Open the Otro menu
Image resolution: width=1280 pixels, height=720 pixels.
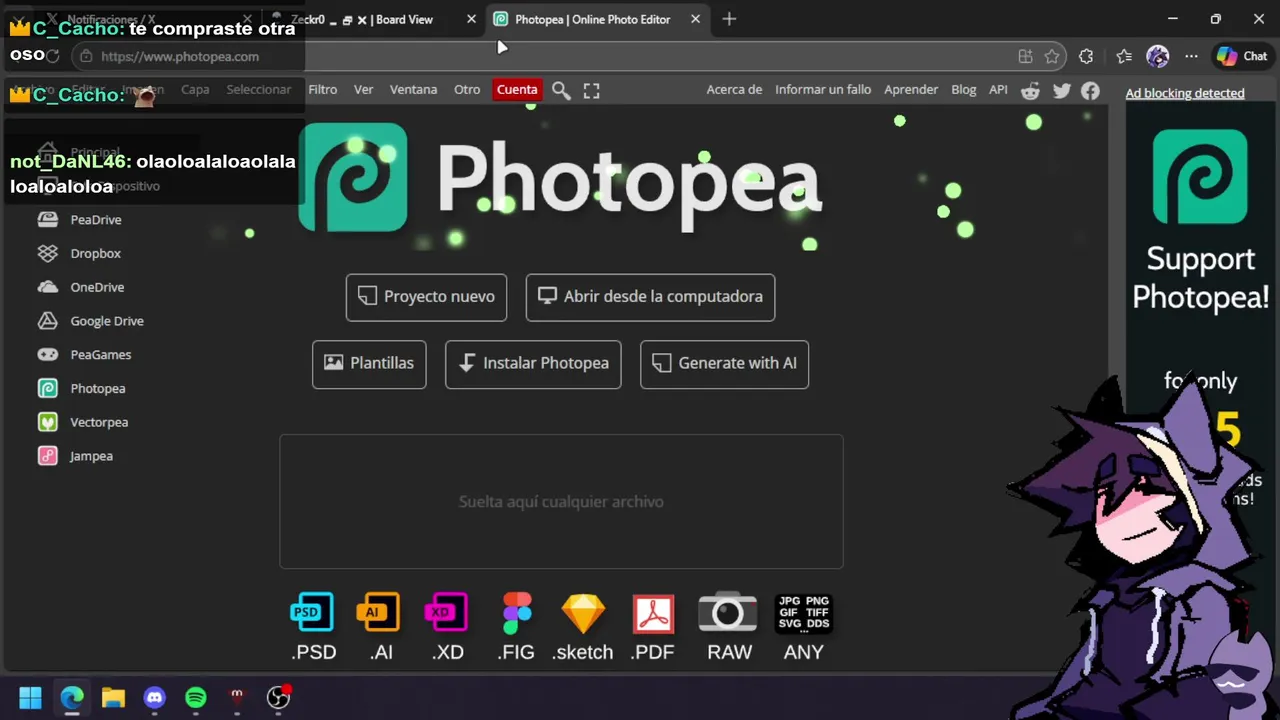[x=467, y=90]
